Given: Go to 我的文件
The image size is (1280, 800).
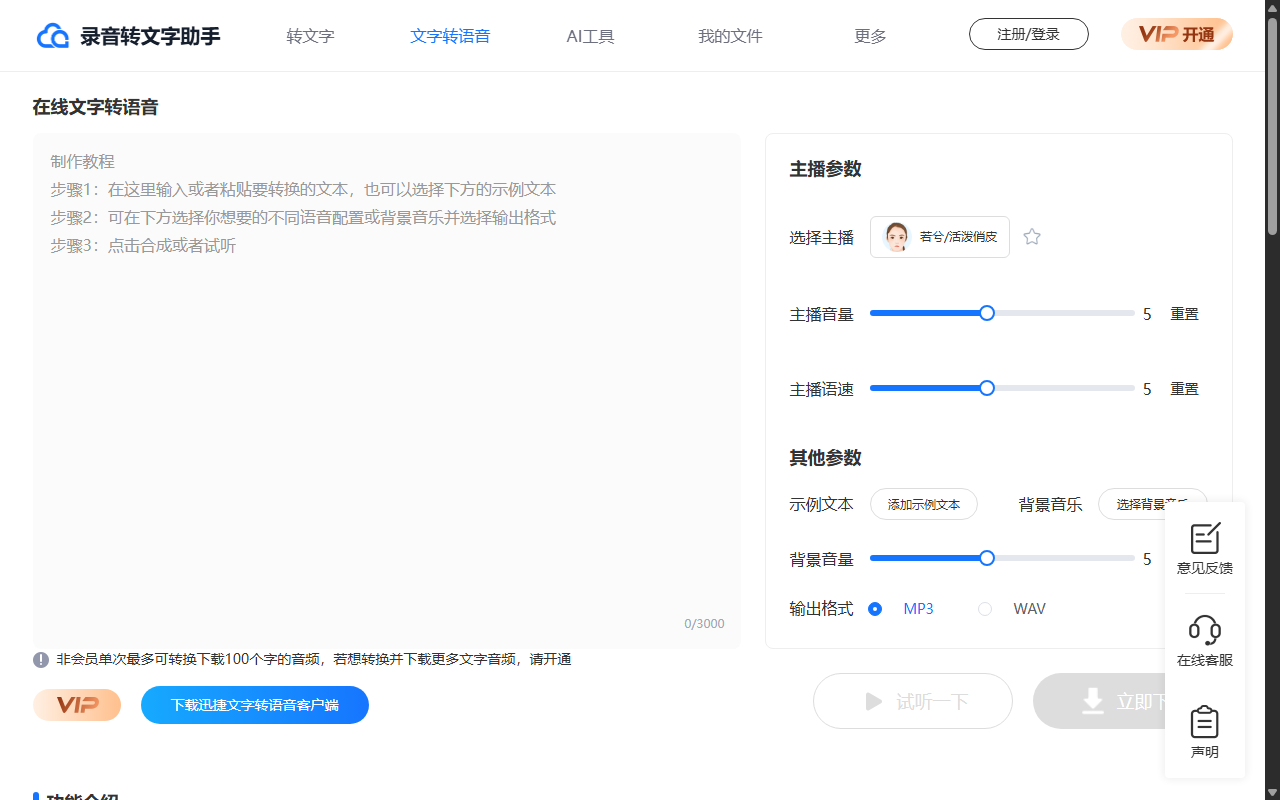Looking at the screenshot, I should (x=730, y=36).
